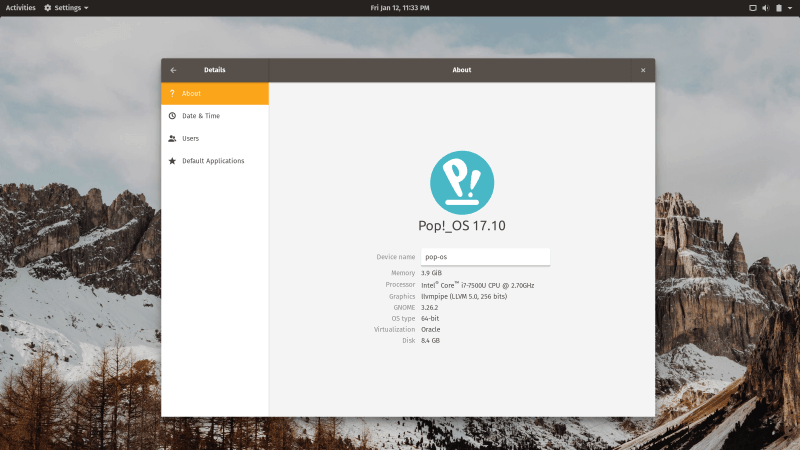This screenshot has width=800, height=450.
Task: Open the Users panel
Action: 215,138
